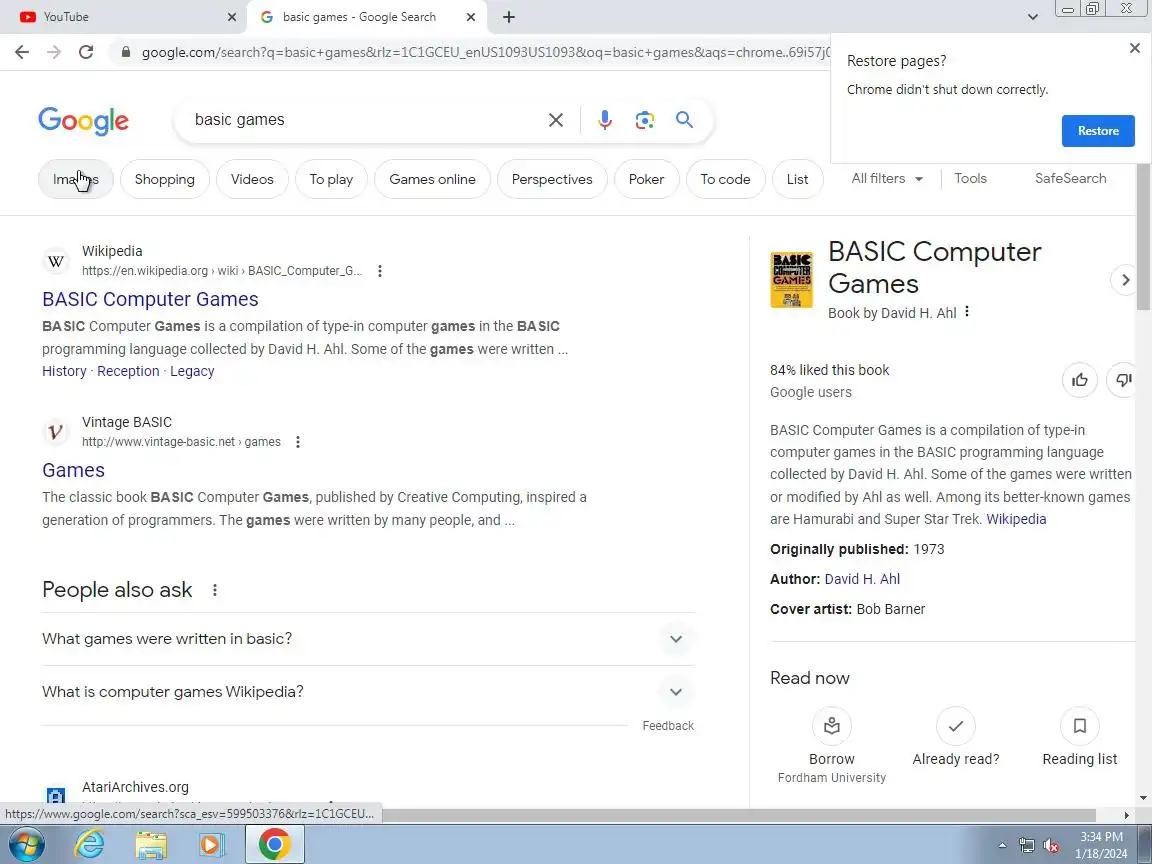
Task: Open options next to Book by David H. Ahl
Action: [967, 312]
